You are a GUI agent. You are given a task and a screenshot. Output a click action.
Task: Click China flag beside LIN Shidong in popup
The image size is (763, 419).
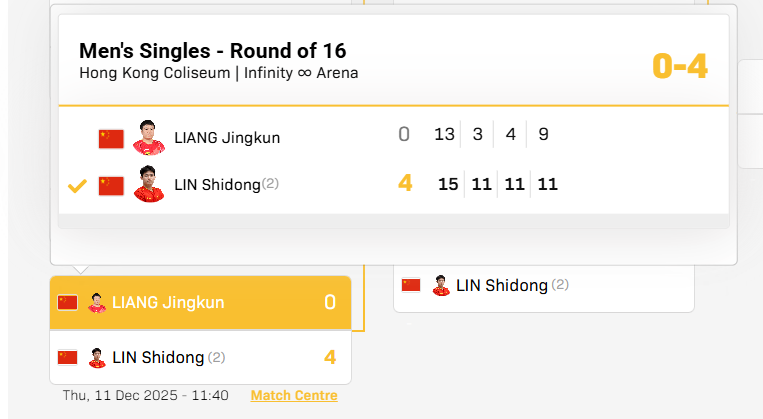(111, 186)
